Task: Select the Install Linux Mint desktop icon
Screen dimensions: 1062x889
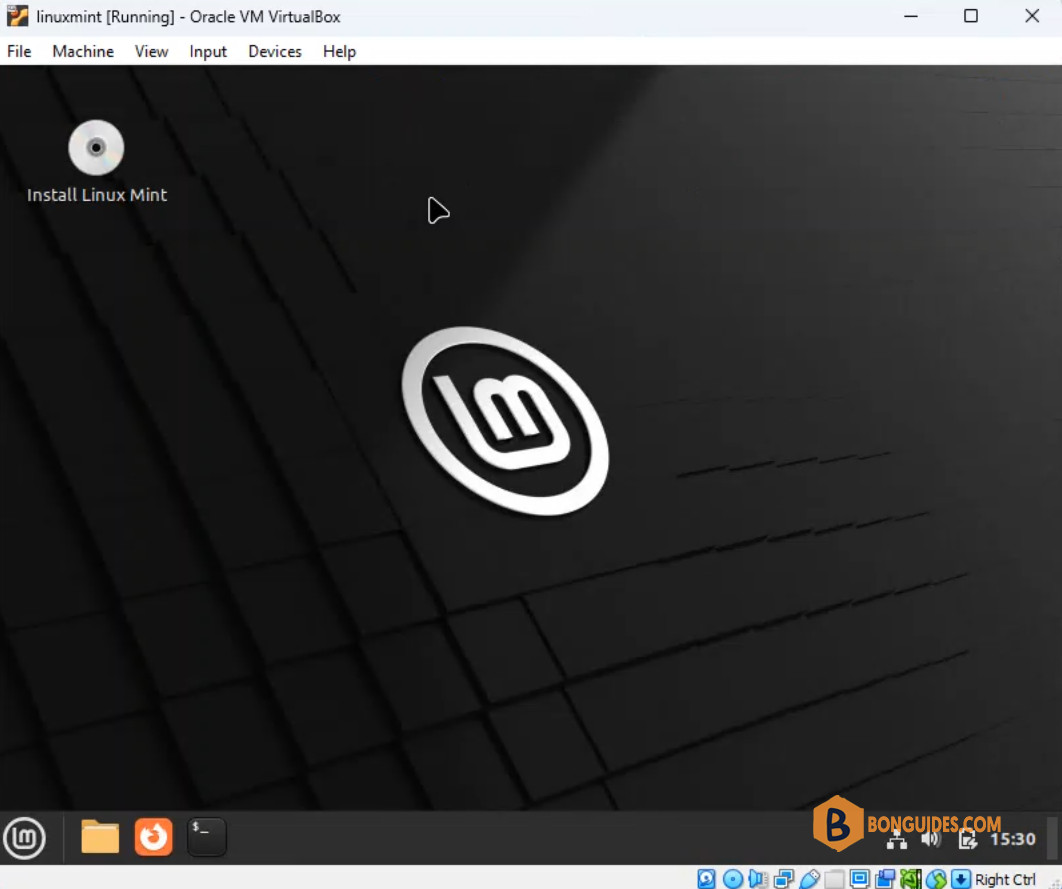Action: (96, 147)
